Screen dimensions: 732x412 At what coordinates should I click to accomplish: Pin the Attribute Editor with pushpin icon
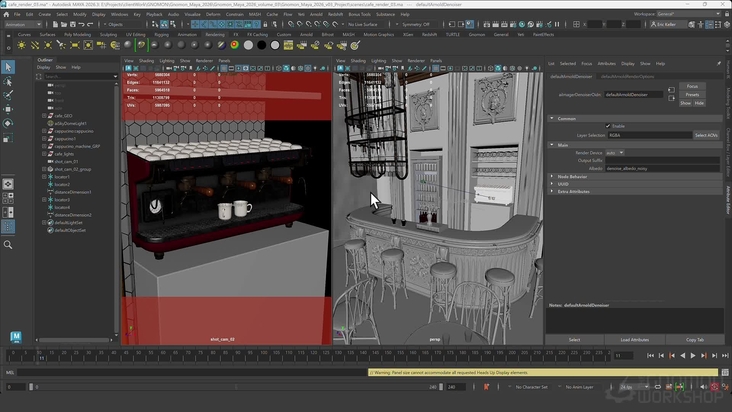point(718,63)
